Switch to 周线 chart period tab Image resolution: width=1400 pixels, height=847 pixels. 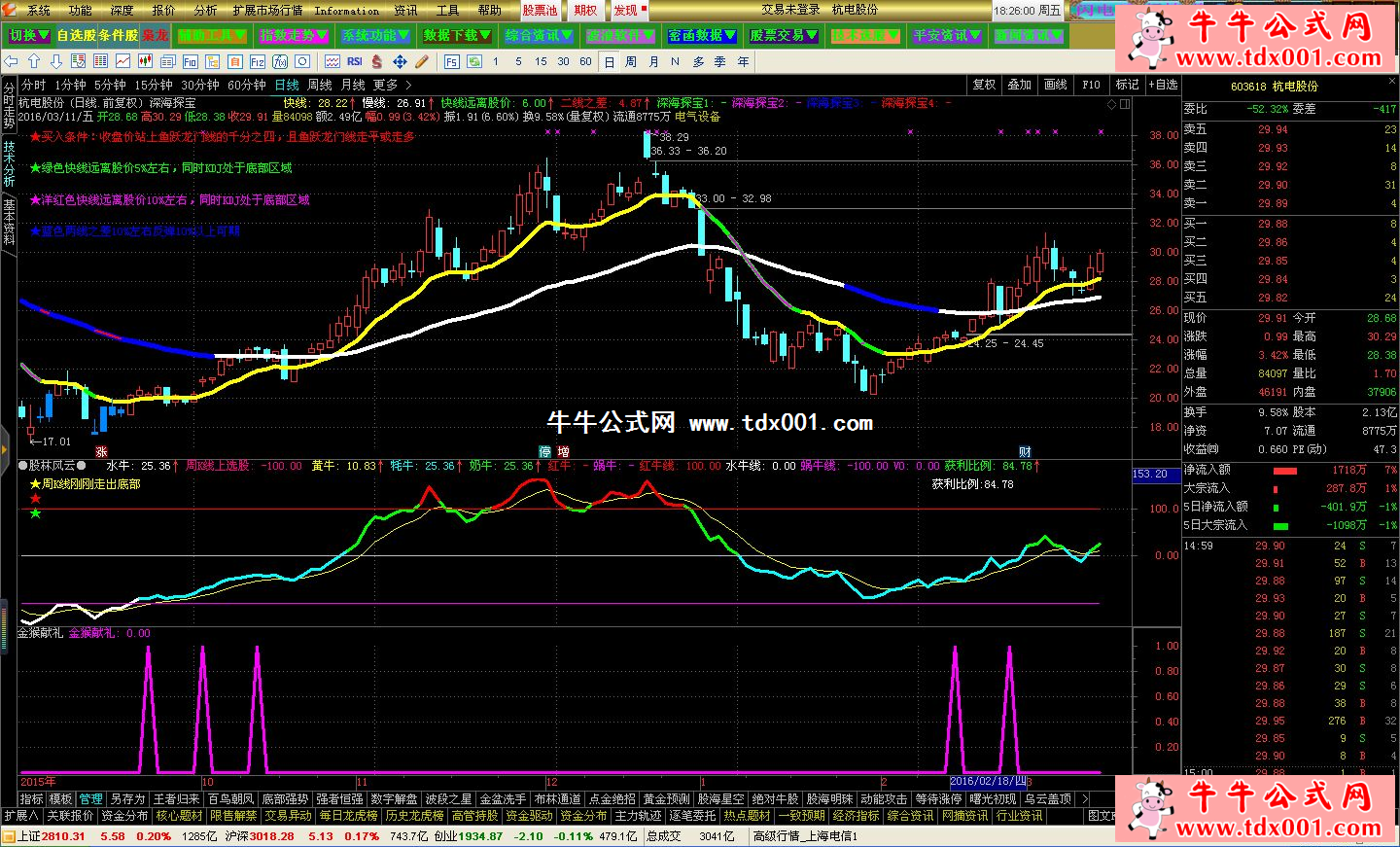point(320,86)
